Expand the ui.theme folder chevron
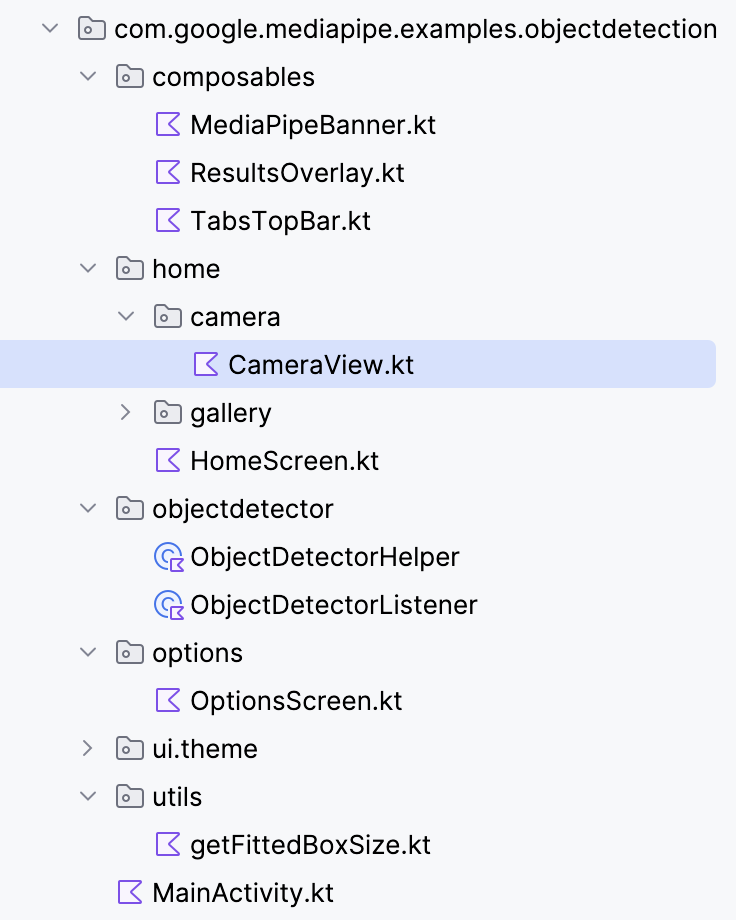 tap(87, 748)
